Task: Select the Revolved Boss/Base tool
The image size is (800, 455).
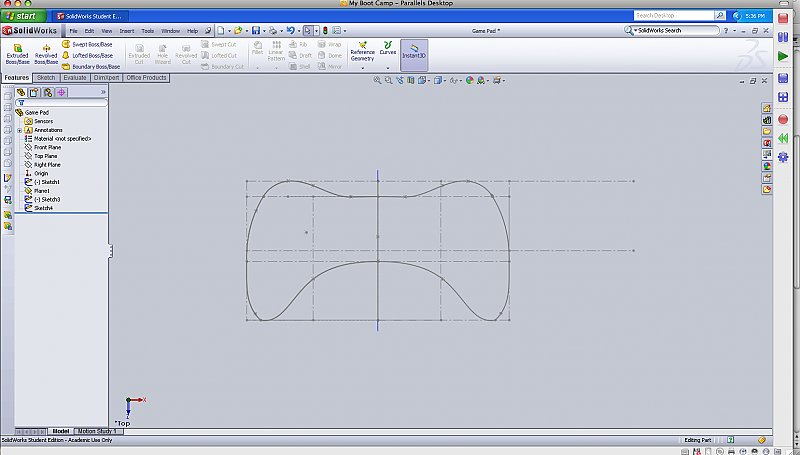Action: click(46, 53)
